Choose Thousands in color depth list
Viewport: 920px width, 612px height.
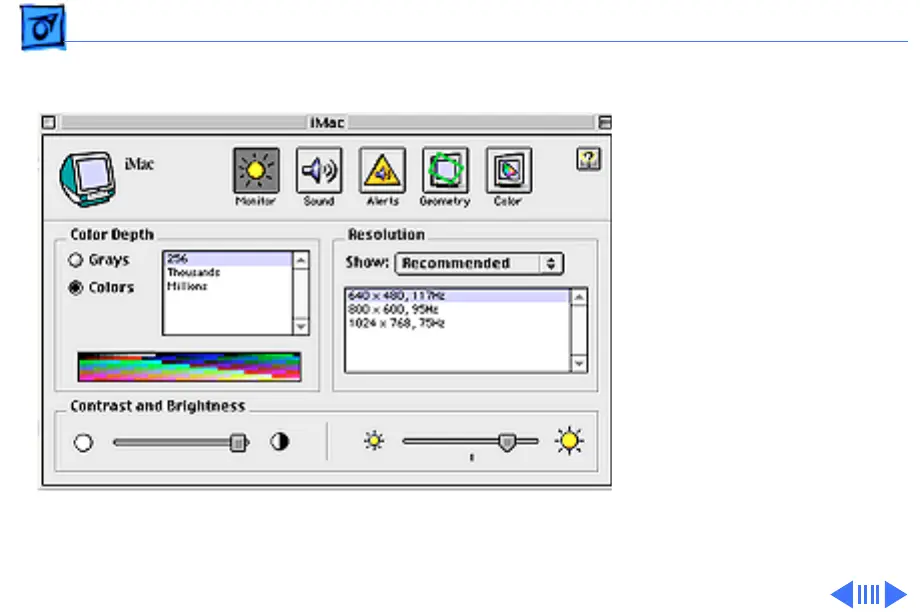point(228,272)
